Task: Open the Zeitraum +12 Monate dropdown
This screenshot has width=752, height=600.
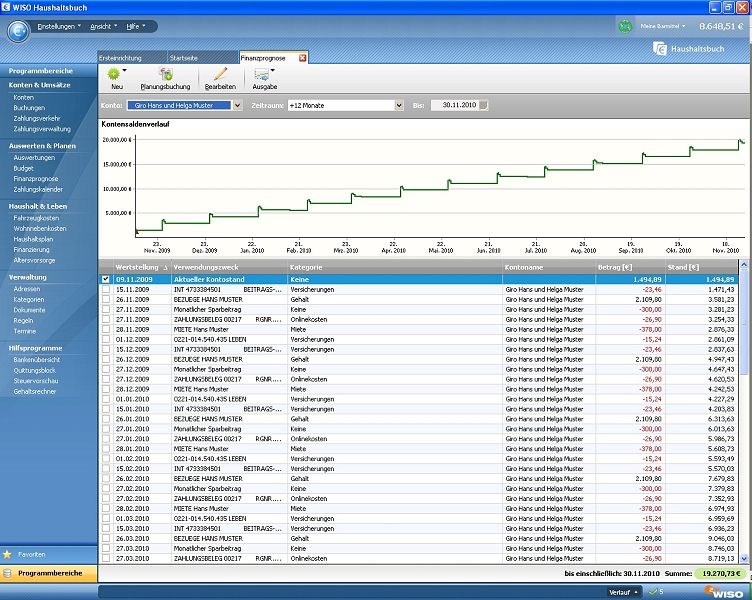Action: point(397,105)
